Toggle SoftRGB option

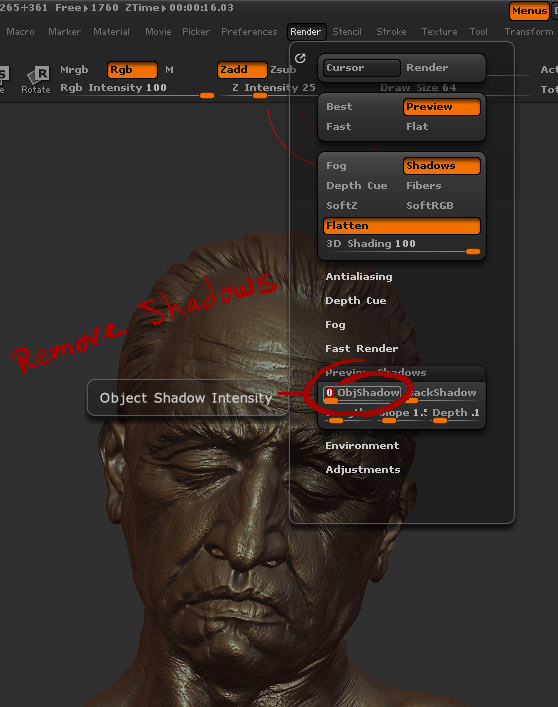[430, 206]
